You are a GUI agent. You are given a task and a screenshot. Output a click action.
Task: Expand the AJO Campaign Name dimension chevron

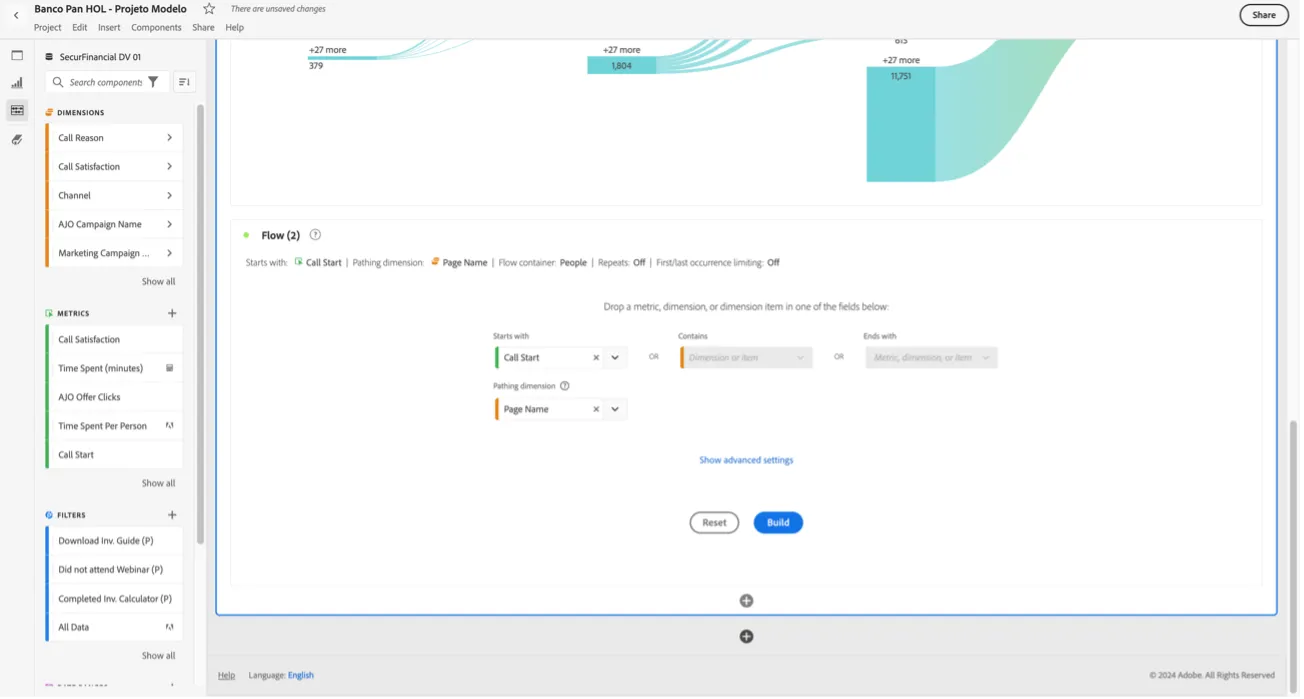[x=169, y=224]
